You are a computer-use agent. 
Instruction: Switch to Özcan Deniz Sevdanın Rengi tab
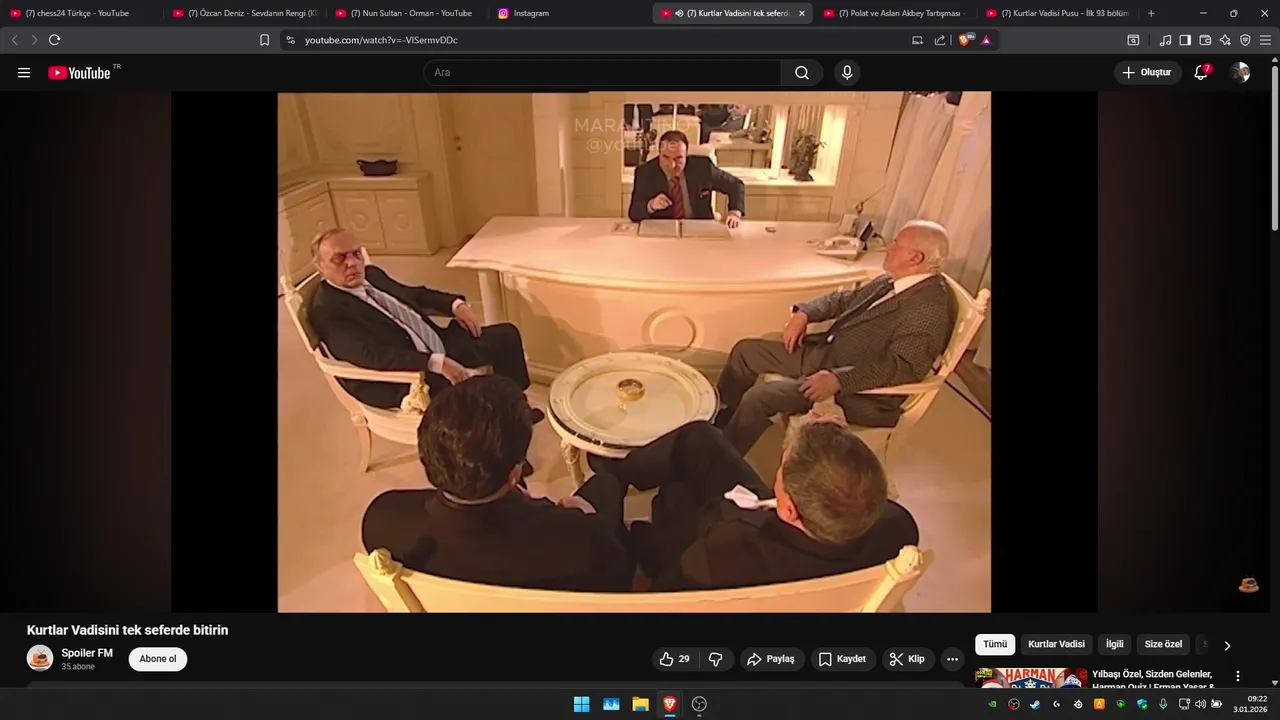[244, 13]
